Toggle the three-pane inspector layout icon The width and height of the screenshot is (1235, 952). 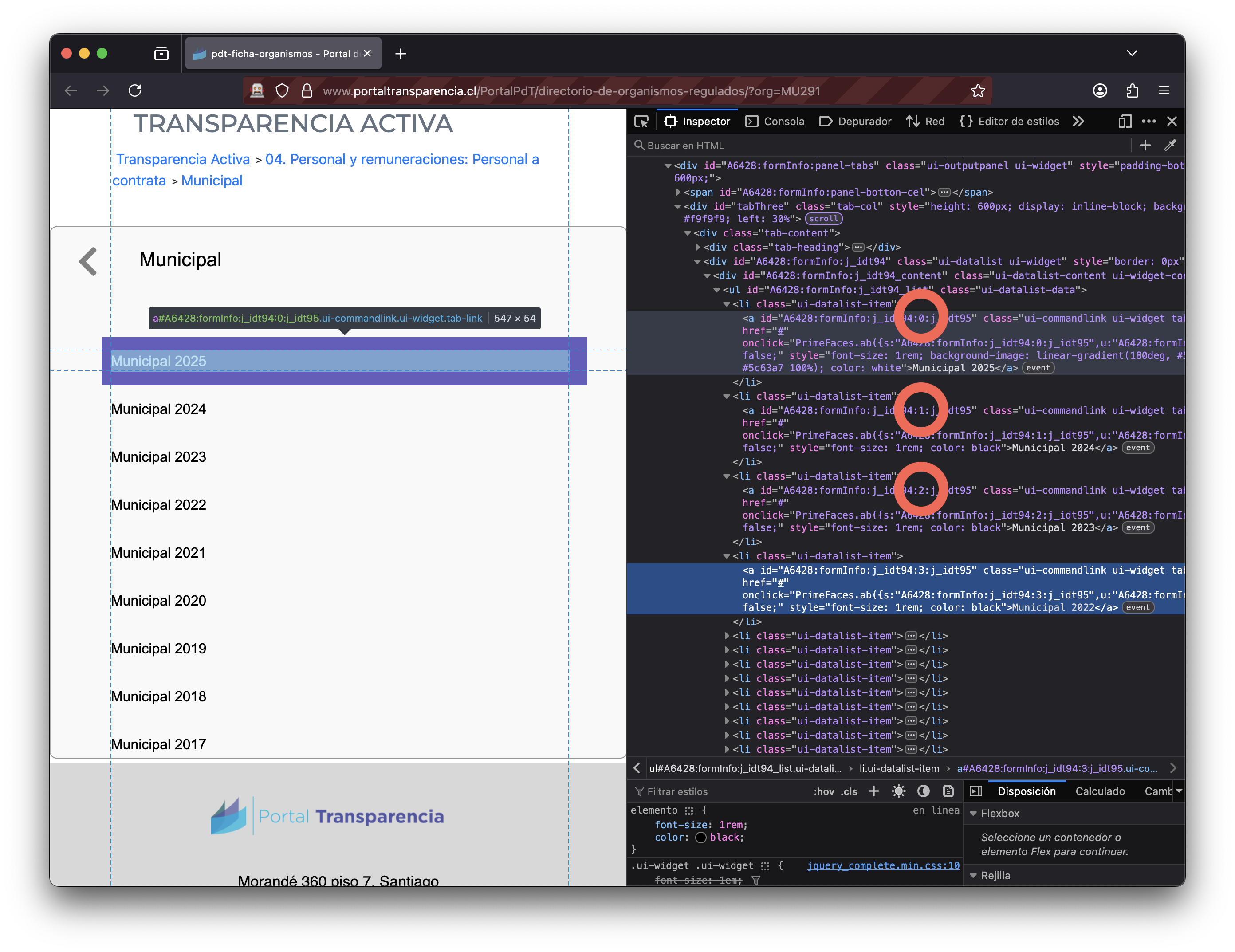click(x=976, y=791)
